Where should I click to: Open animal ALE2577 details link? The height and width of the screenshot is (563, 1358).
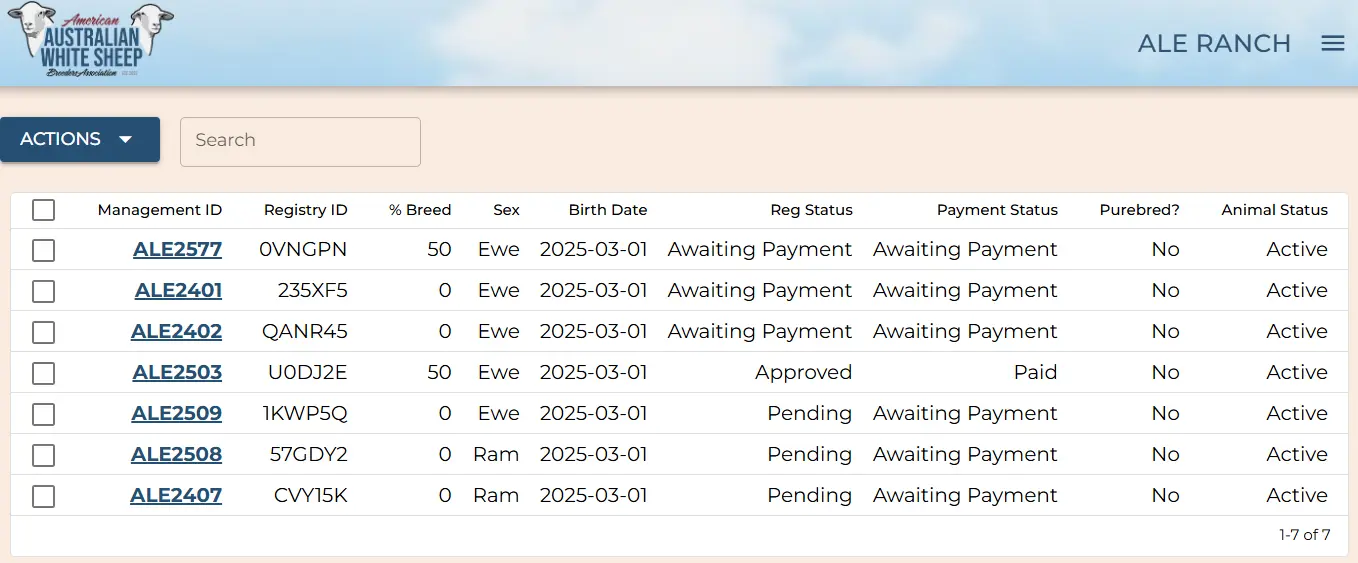[177, 250]
